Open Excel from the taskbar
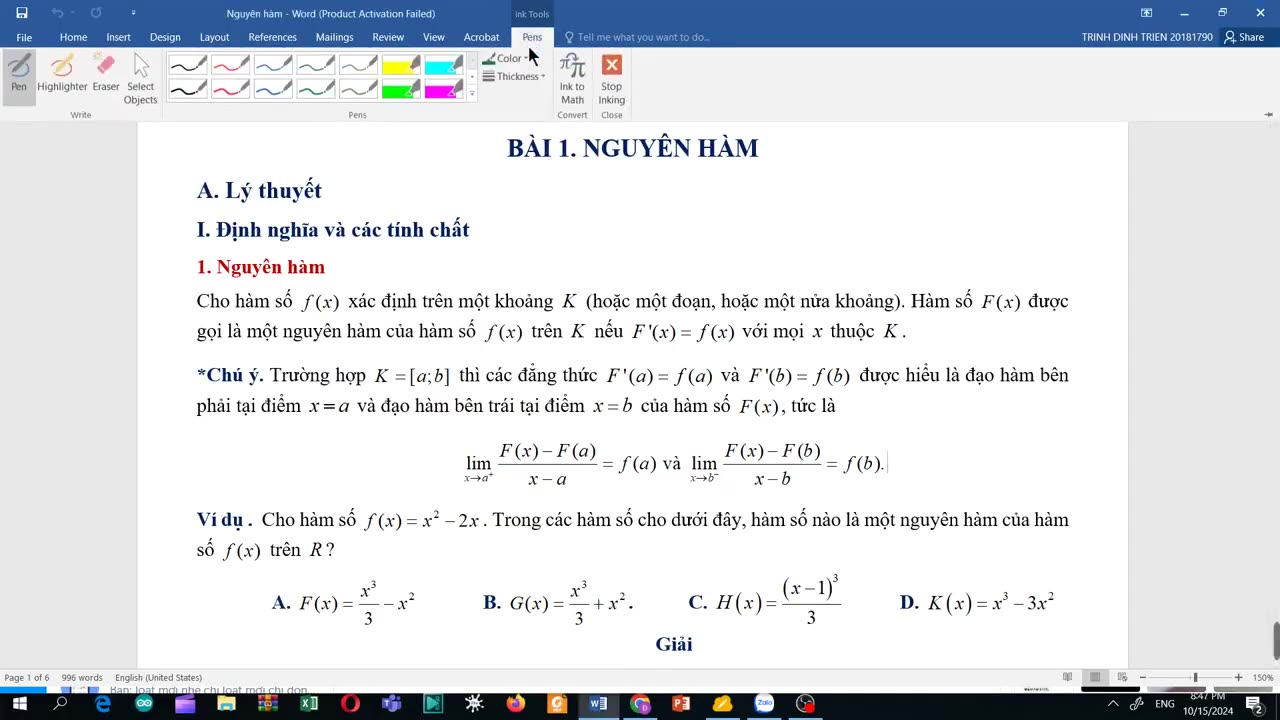The height and width of the screenshot is (720, 1280). (x=309, y=704)
